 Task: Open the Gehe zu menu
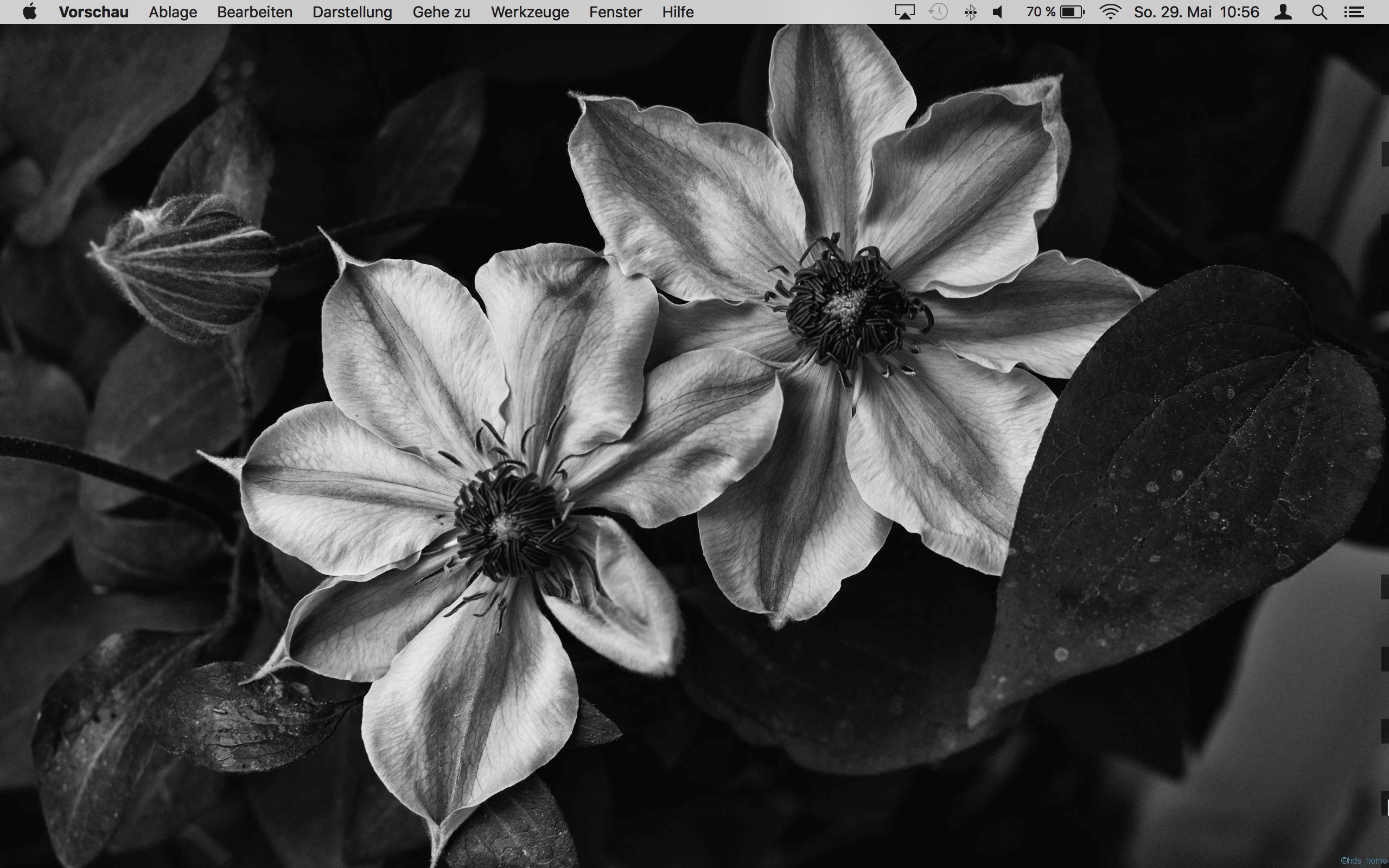point(441,12)
